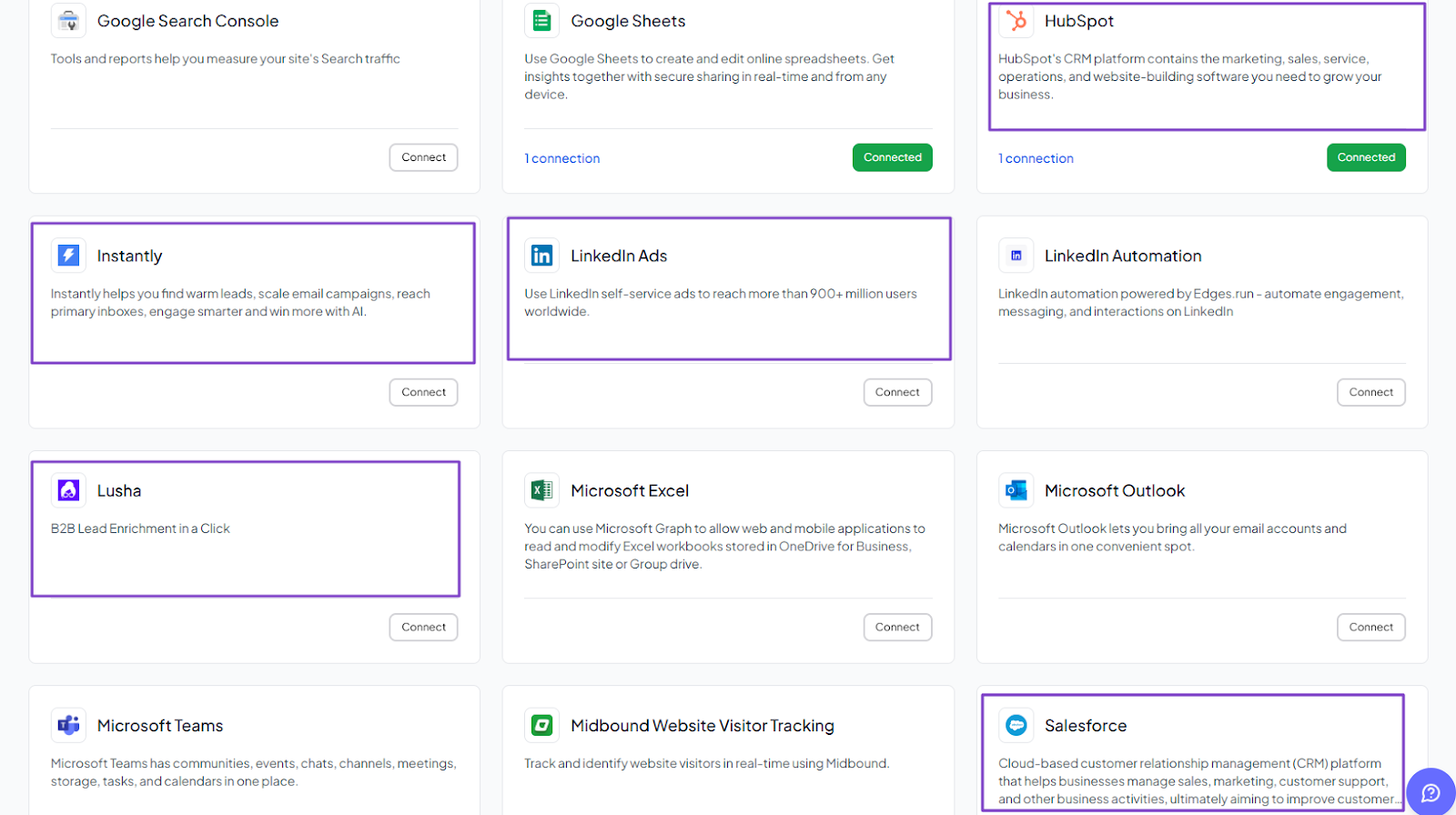Click 'Use LinkedIn self-service ads' description

pos(721,302)
